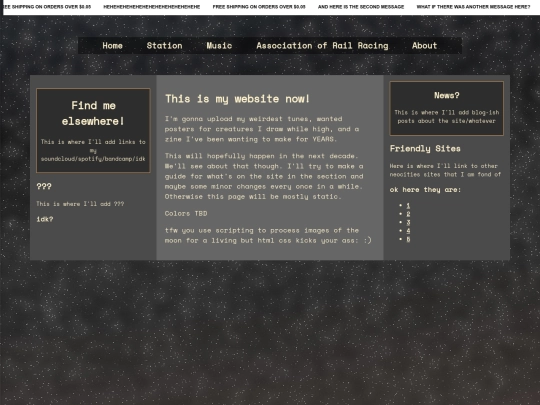This screenshot has width=540, height=405.
Task: Click the 'blog-ish posts' News description
Action: pos(446,117)
